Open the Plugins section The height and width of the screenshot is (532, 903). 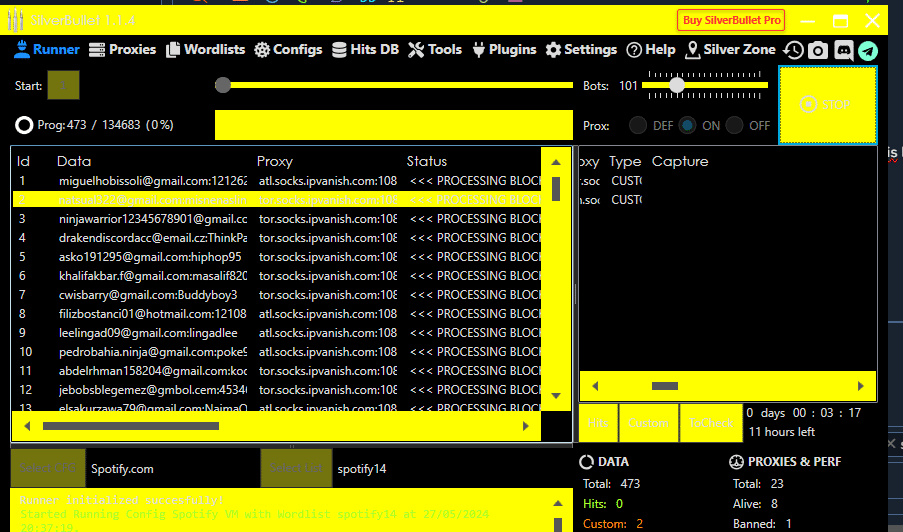[504, 49]
